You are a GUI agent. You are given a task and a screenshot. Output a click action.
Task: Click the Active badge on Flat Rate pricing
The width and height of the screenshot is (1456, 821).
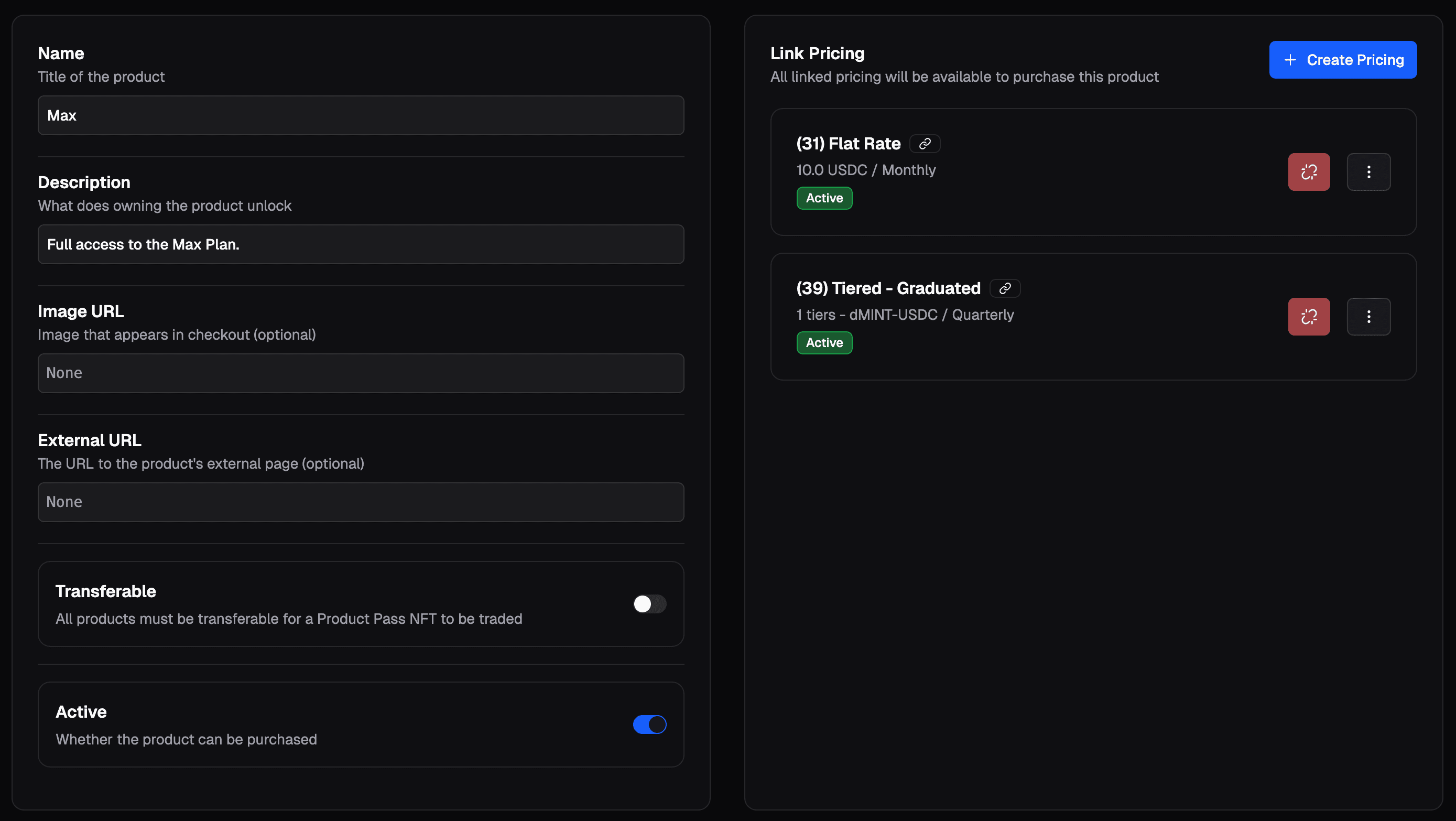tap(823, 198)
